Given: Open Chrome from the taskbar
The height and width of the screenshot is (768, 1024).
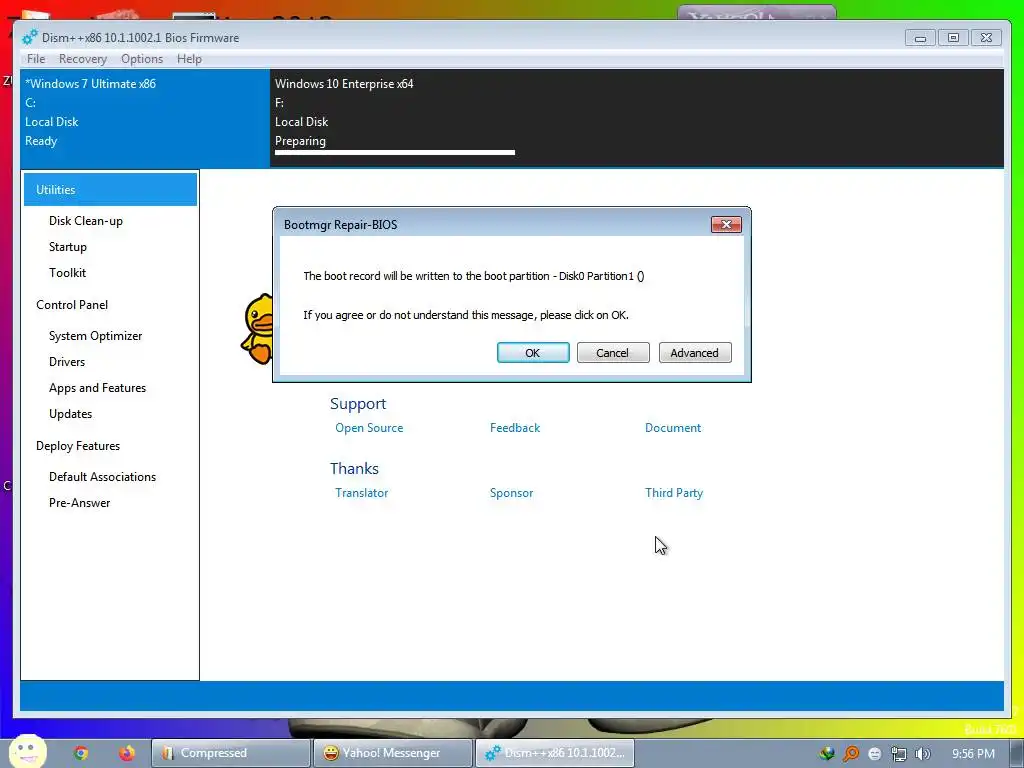Looking at the screenshot, I should [81, 753].
